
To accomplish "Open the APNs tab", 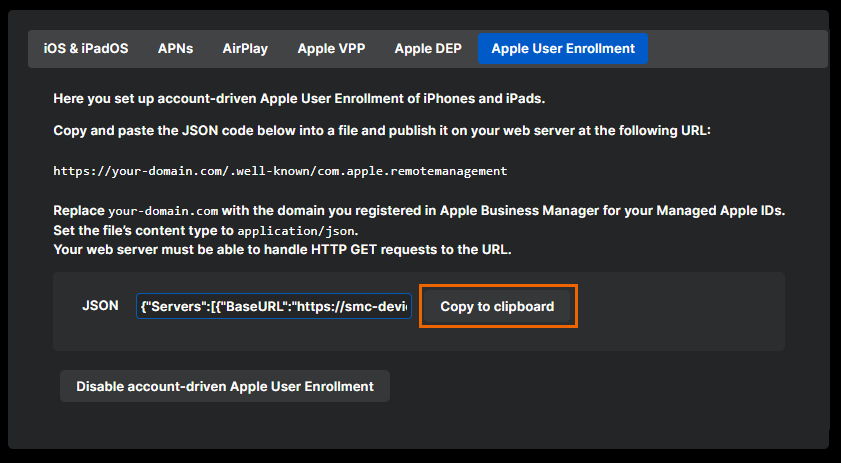I will click(x=175, y=48).
